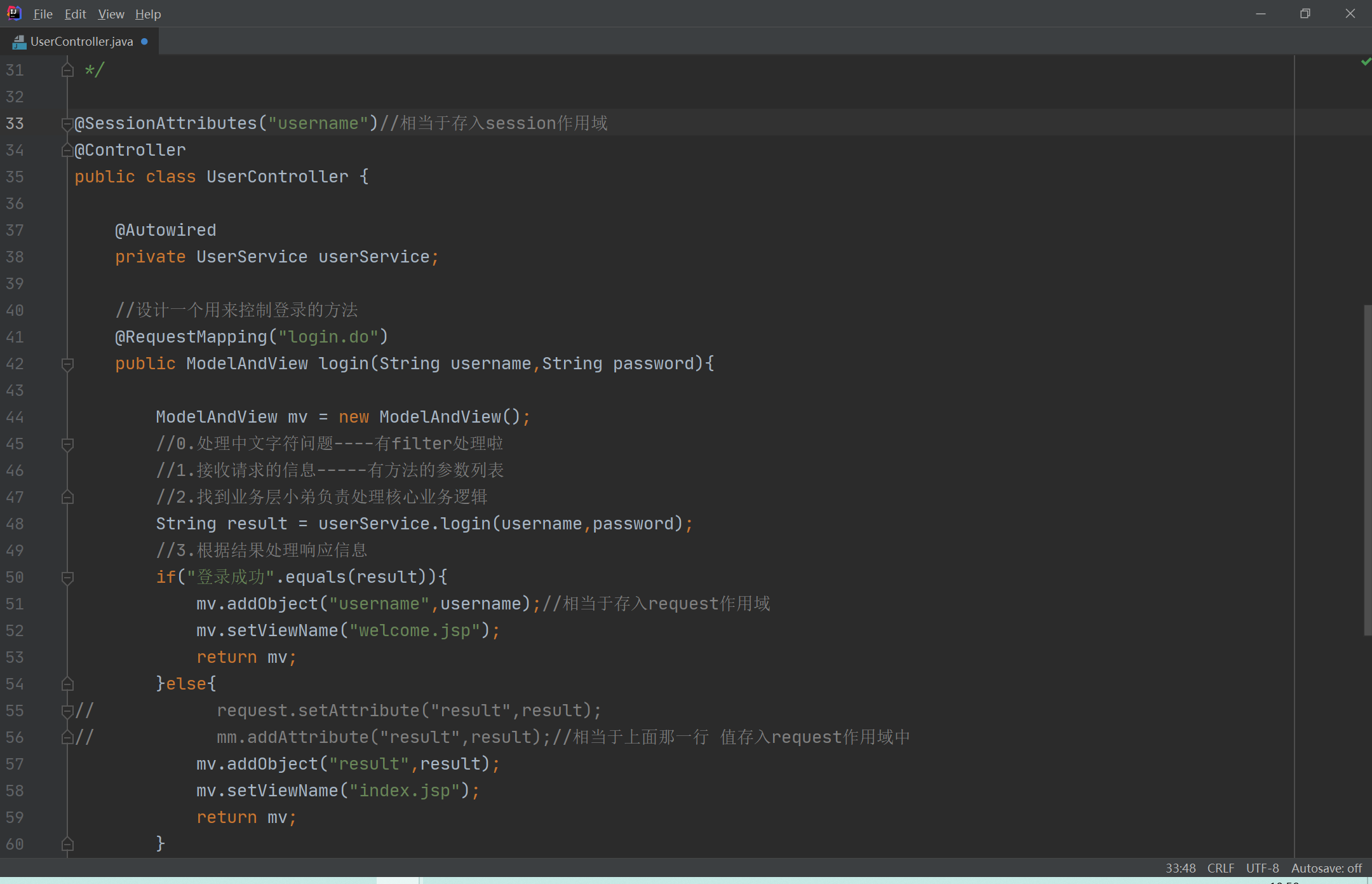
Task: Click the green inspection checkmark icon
Action: pyautogui.click(x=1366, y=62)
